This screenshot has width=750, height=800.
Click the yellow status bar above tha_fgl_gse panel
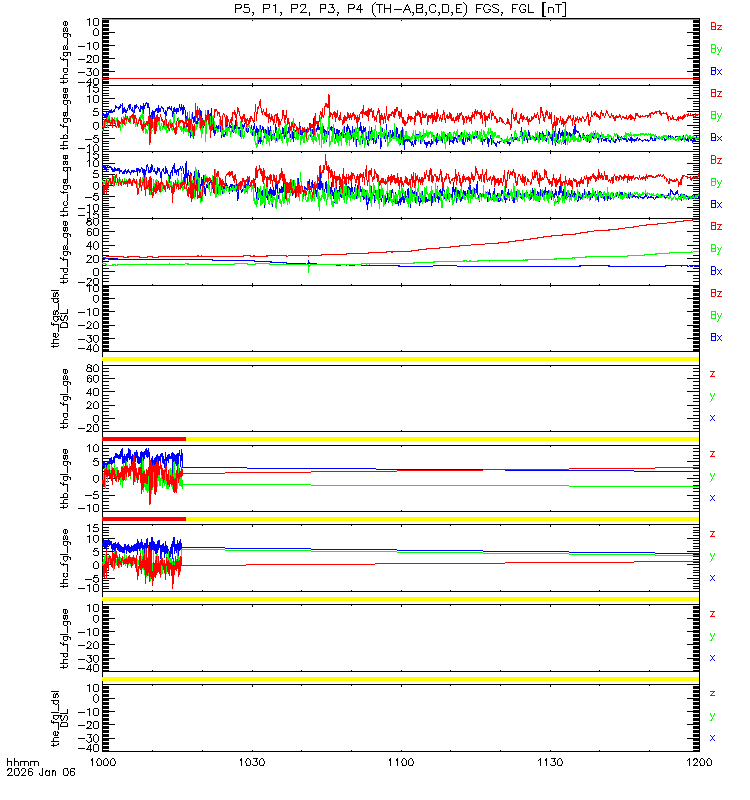coord(401,359)
